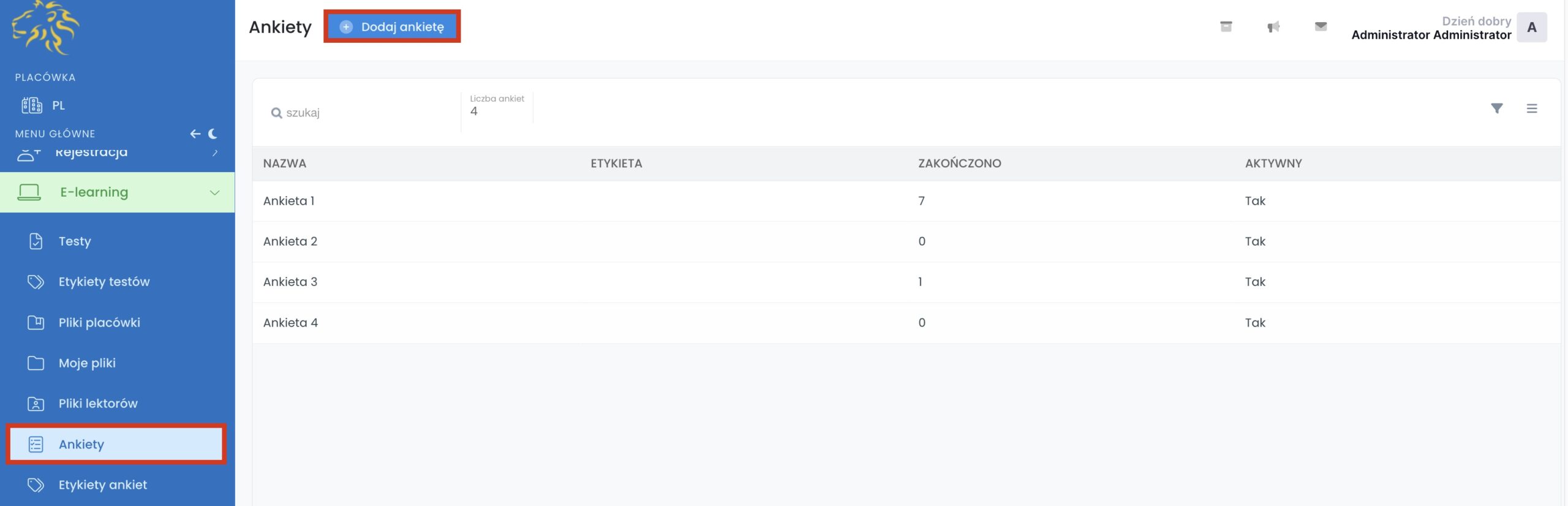Image resolution: width=1568 pixels, height=506 pixels.
Task: Sort by the ZAKOŃCZONO column header
Action: pyautogui.click(x=959, y=164)
